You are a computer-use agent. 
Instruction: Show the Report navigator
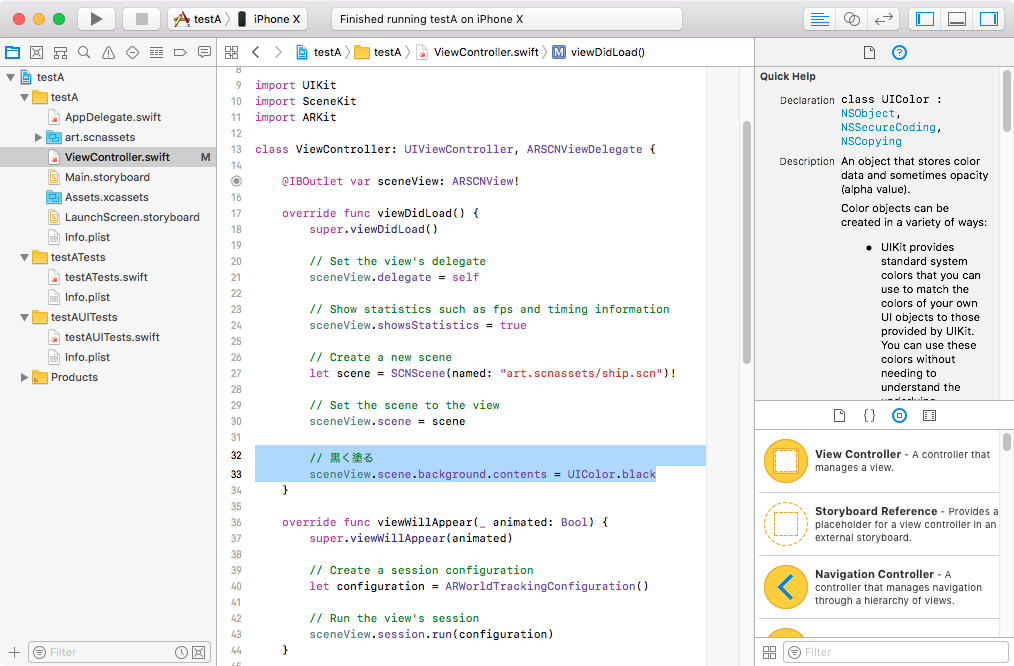(204, 52)
